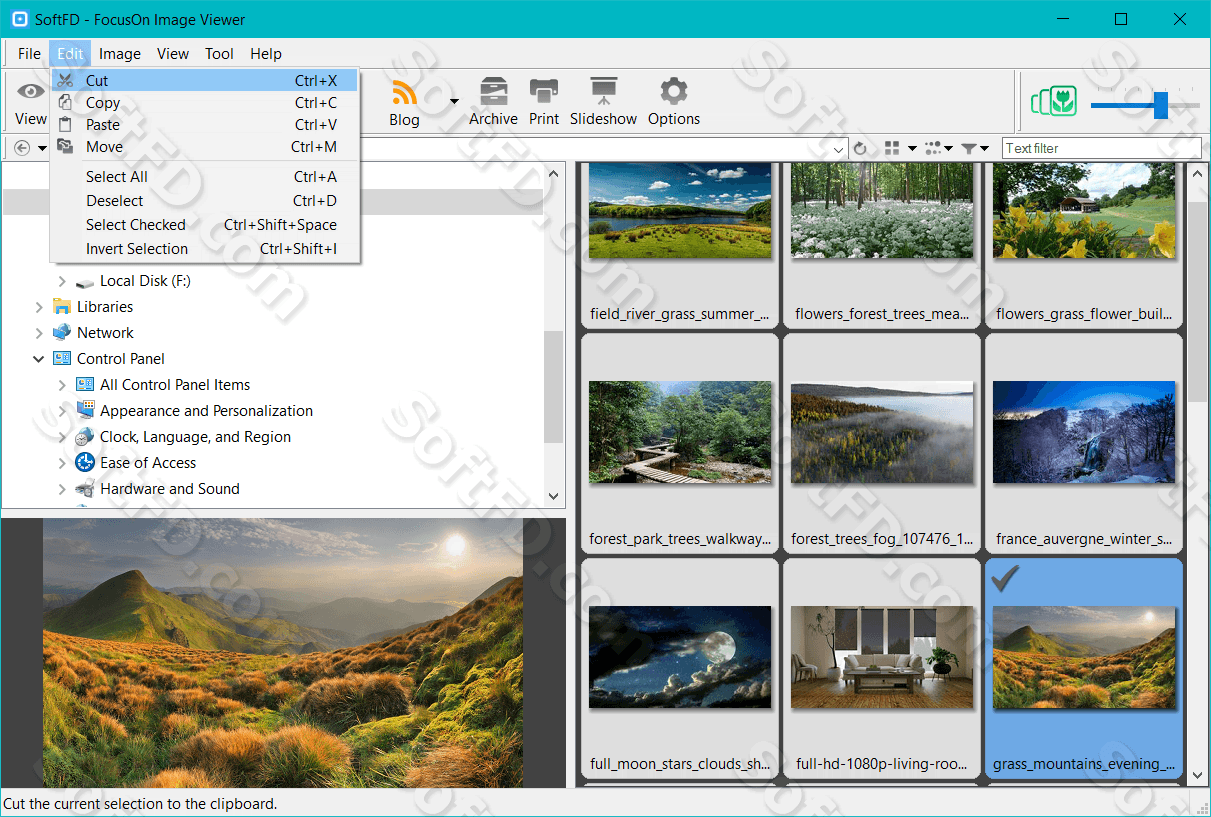Image resolution: width=1211 pixels, height=817 pixels.
Task: Expand All Control Panel Items node
Action: 62,385
